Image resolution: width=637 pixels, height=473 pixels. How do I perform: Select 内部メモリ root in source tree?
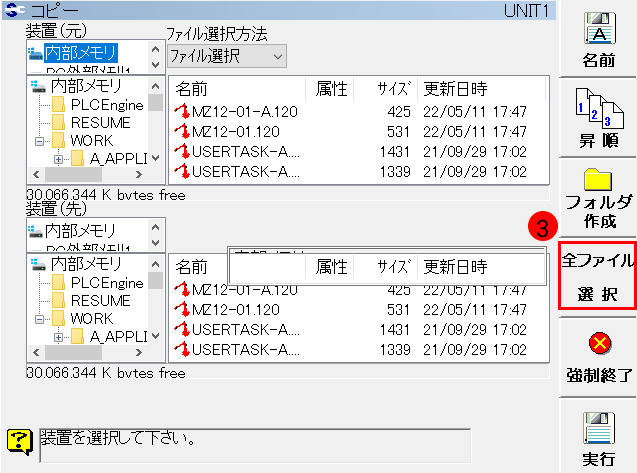click(86, 86)
